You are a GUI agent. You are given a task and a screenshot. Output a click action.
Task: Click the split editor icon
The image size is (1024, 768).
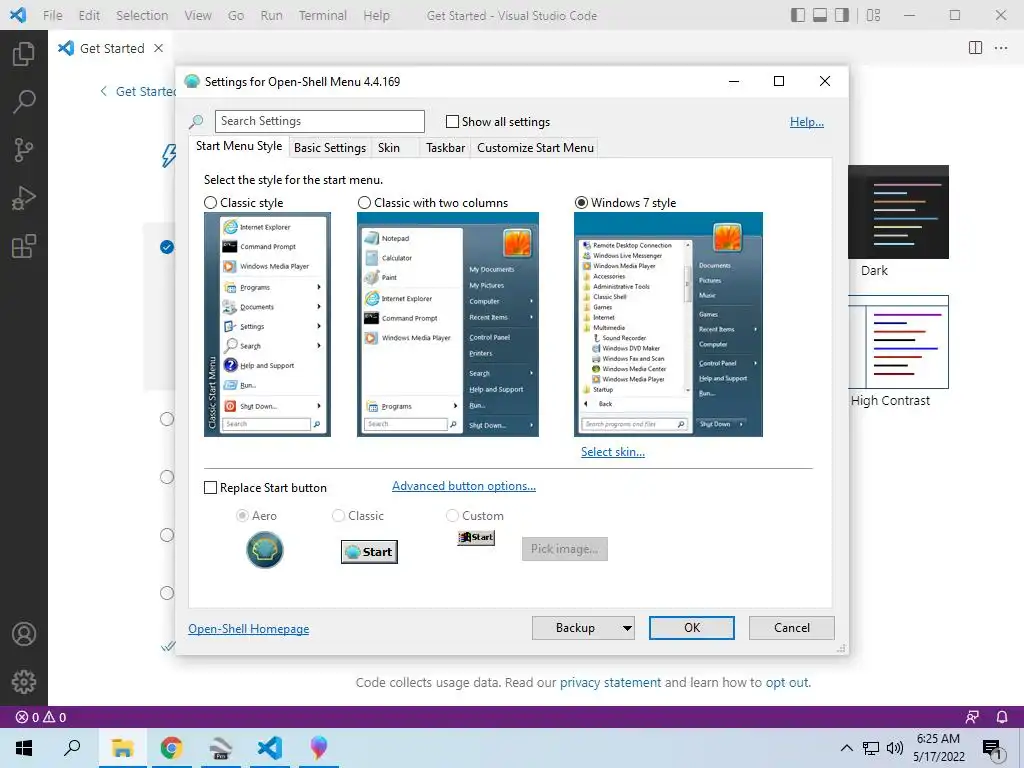pyautogui.click(x=975, y=48)
